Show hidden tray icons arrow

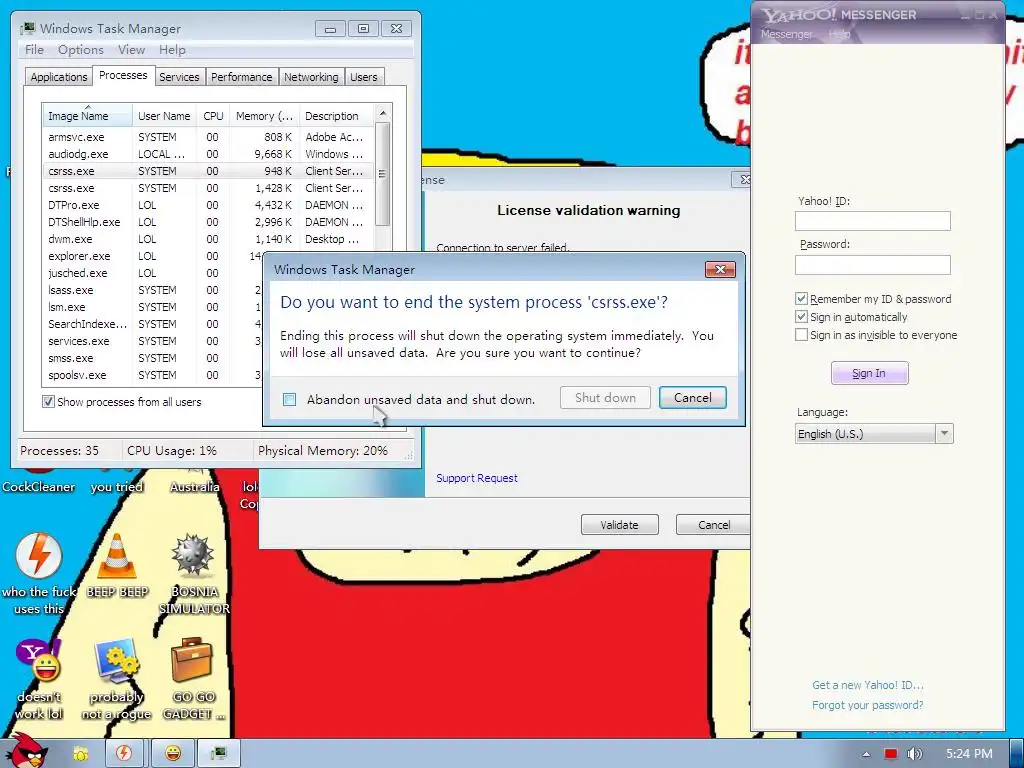click(866, 754)
